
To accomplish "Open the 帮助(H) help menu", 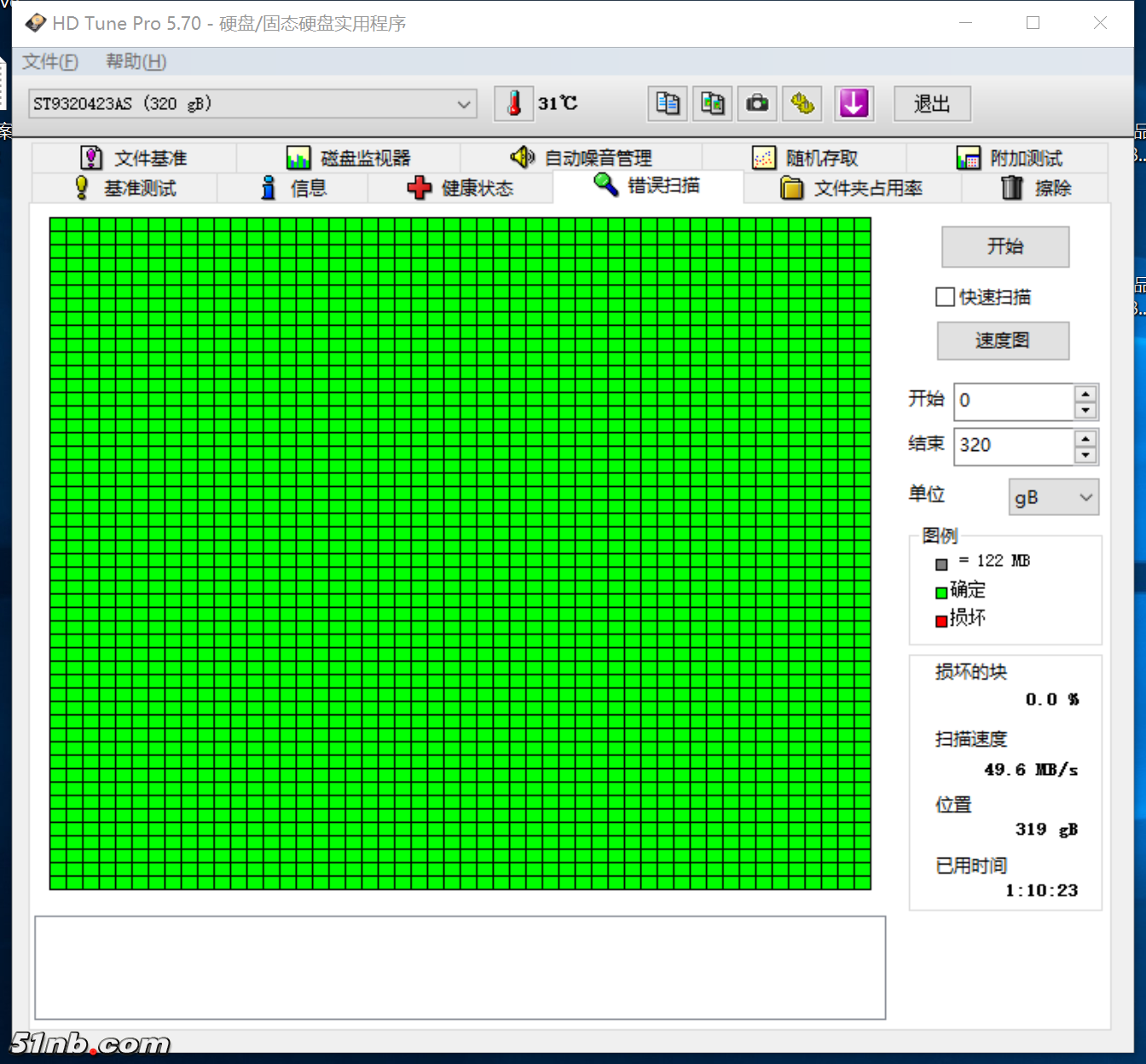I will (x=136, y=61).
